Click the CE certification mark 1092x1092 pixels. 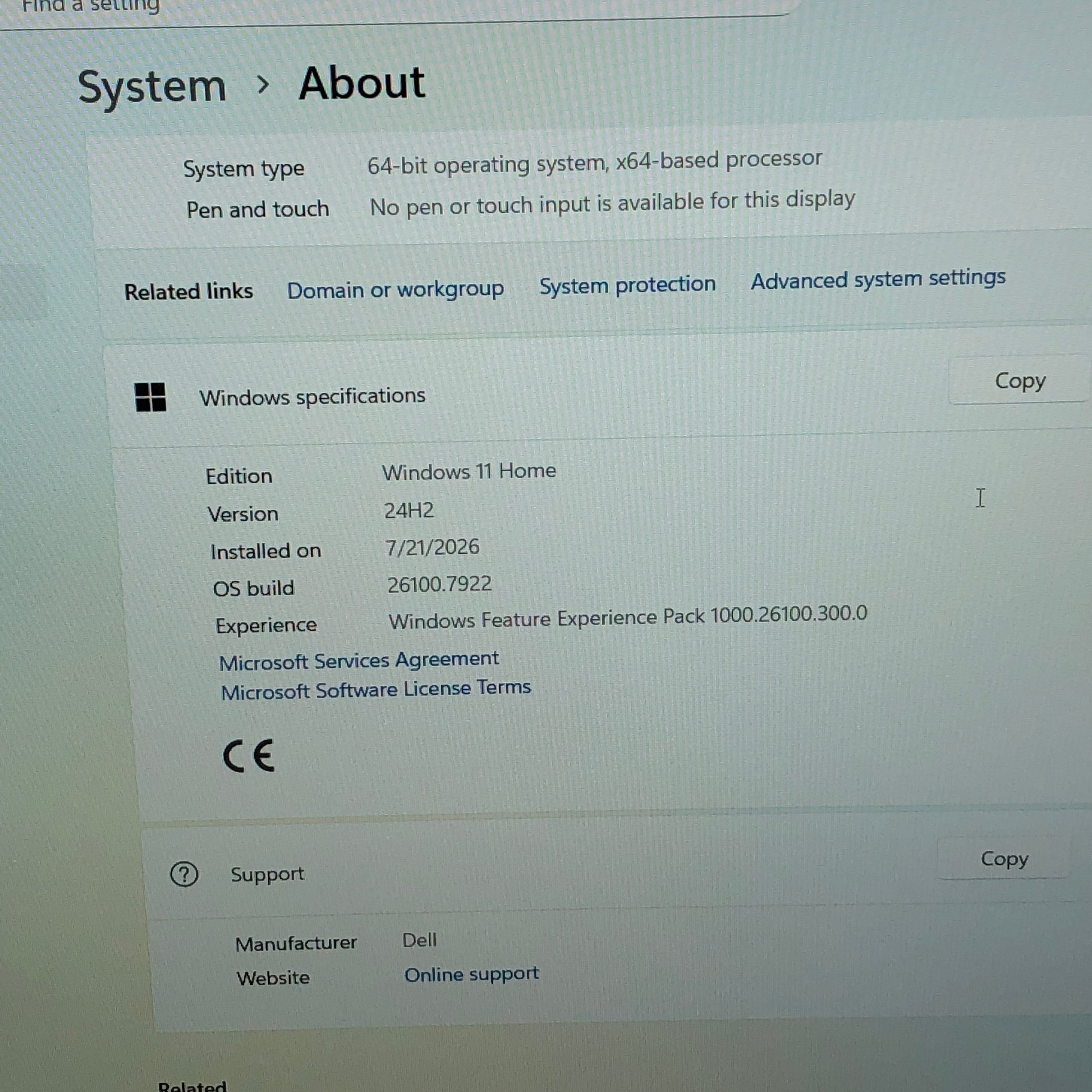click(x=249, y=756)
